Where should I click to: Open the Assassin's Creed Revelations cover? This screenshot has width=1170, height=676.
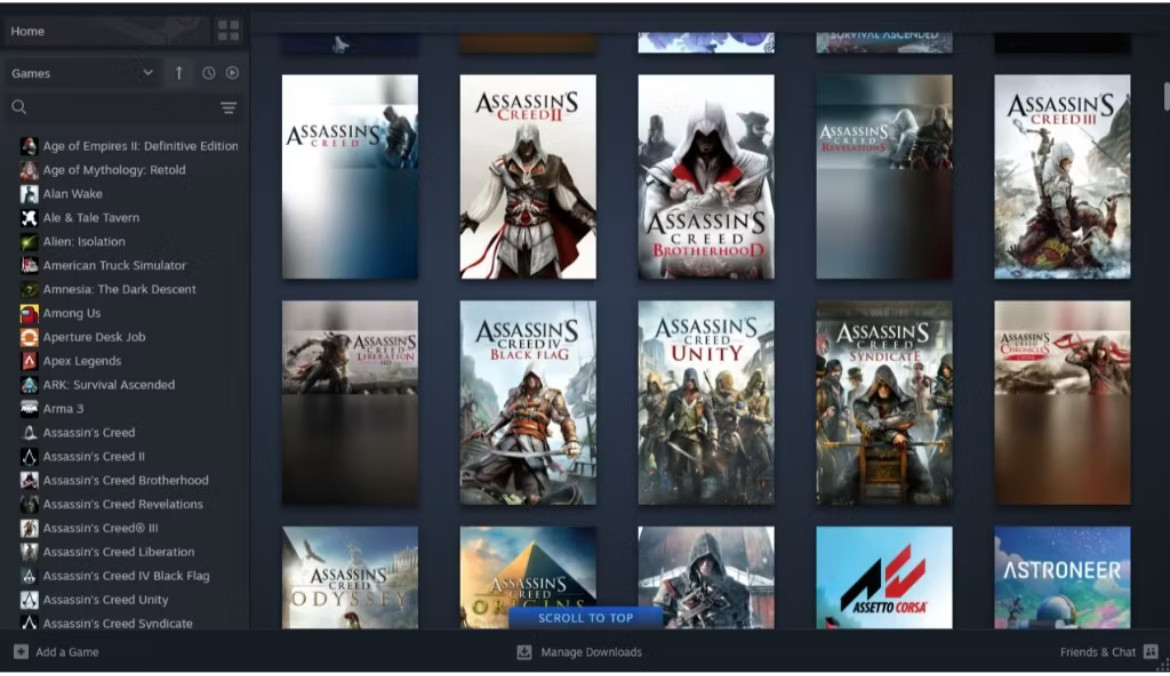tap(884, 177)
